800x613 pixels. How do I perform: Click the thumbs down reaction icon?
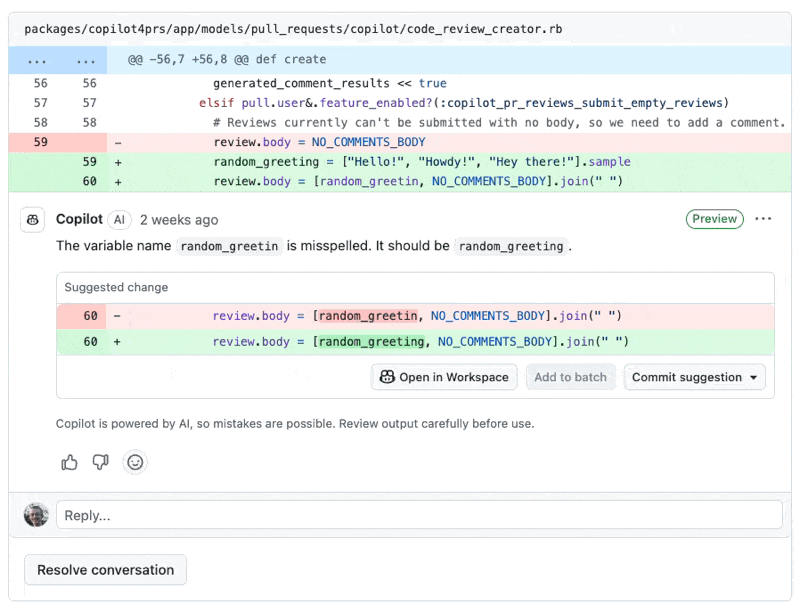(x=101, y=462)
